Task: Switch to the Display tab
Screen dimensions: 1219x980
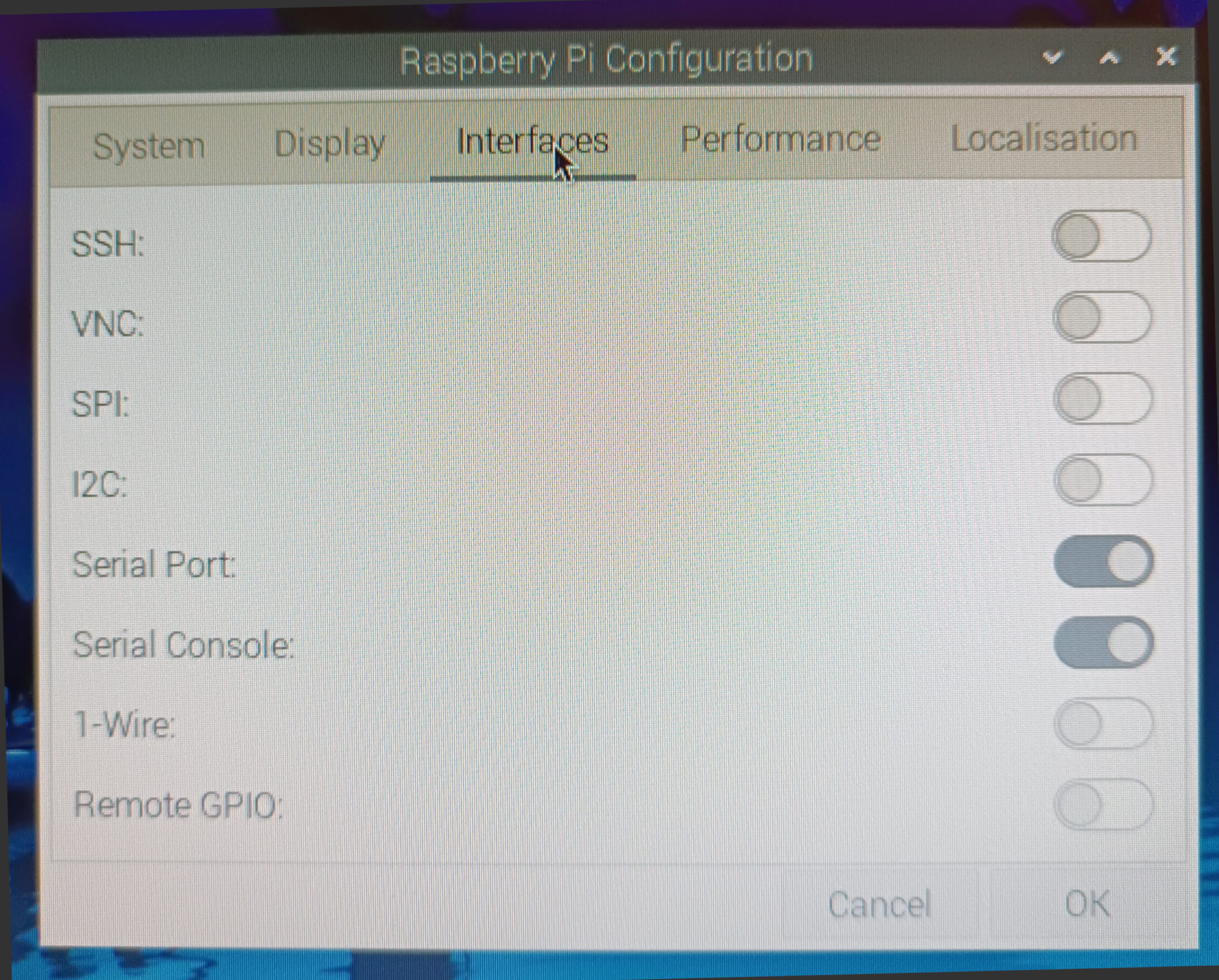Action: [330, 144]
